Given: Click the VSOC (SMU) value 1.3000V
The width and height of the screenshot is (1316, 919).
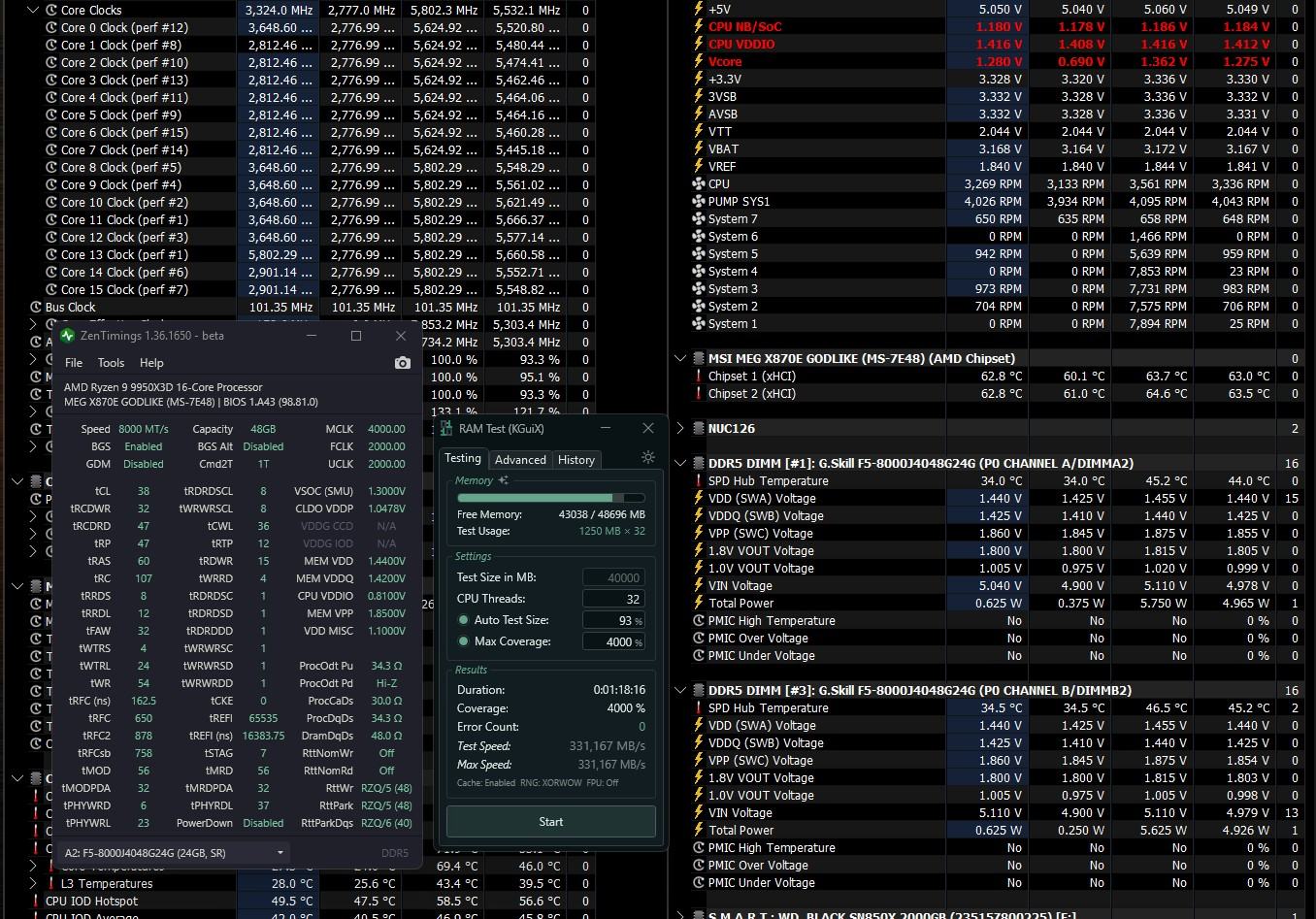Looking at the screenshot, I should click(385, 491).
